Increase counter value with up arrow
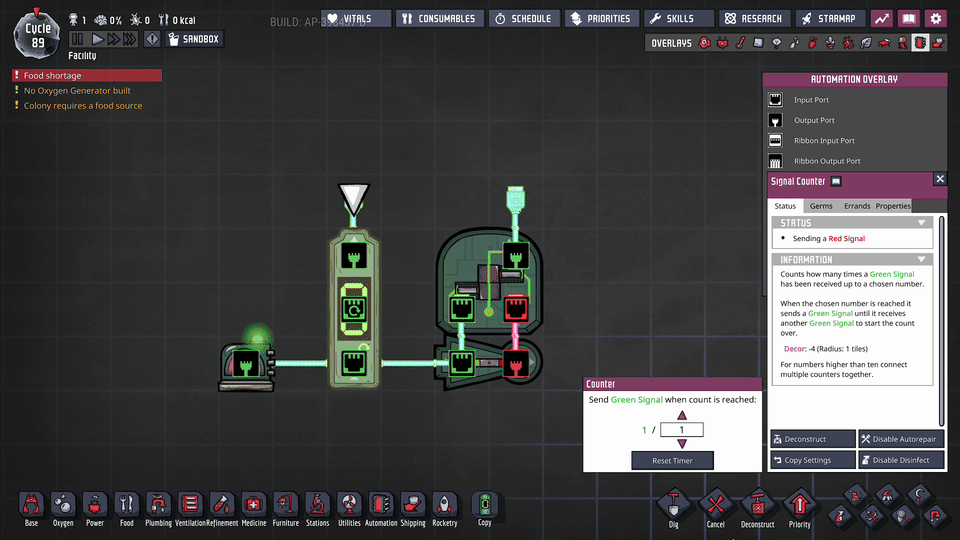The image size is (960, 540). coord(683,415)
